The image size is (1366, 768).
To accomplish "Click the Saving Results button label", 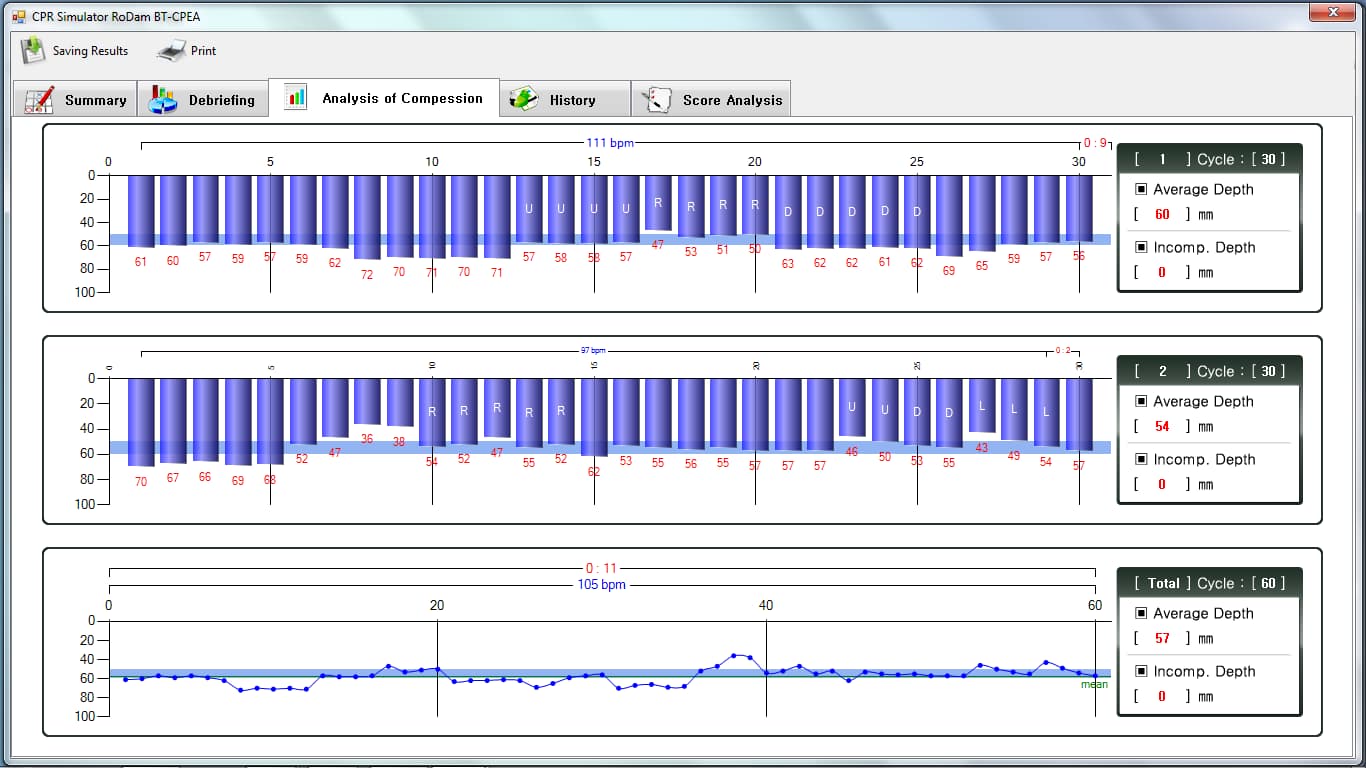I will pos(90,51).
